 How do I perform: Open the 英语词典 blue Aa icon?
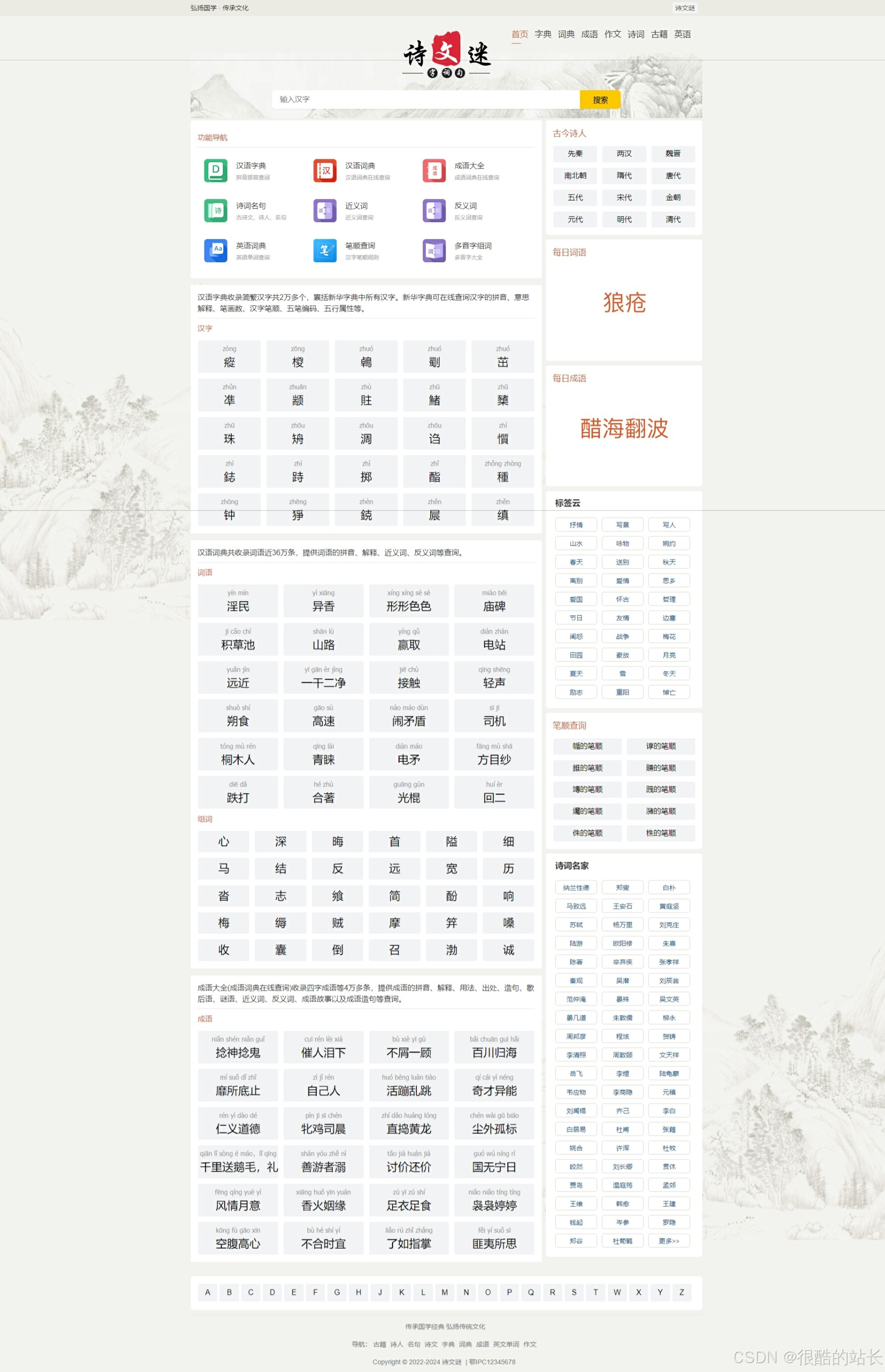tap(215, 250)
